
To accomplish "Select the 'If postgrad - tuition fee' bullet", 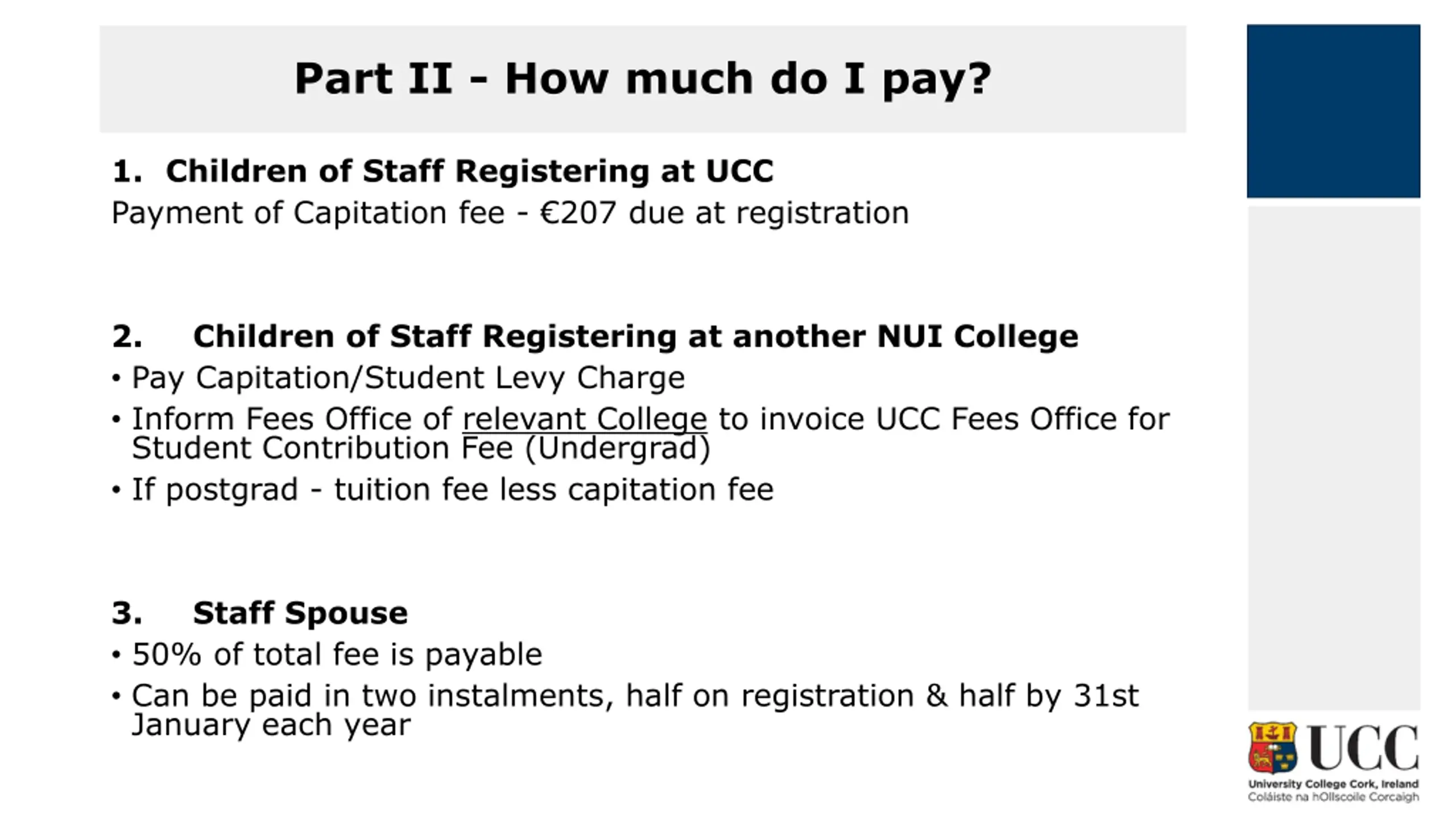I will (452, 490).
